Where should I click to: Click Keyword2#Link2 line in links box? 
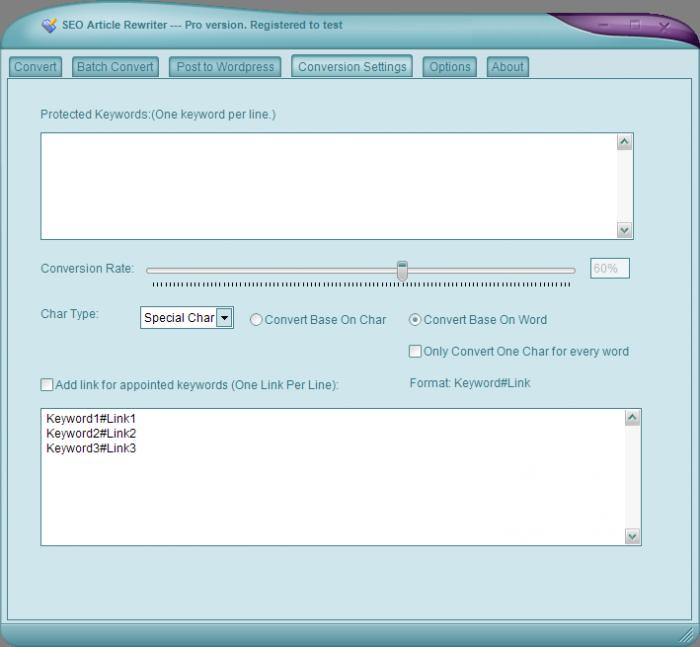click(91, 433)
